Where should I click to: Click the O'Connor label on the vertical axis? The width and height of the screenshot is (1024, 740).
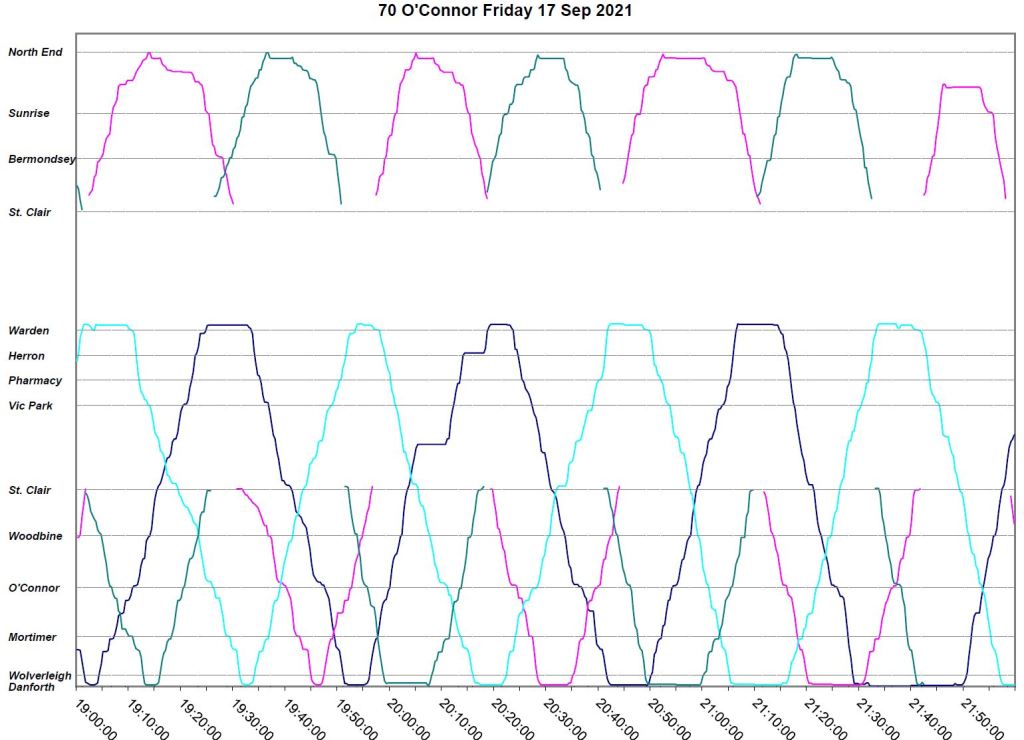click(34, 589)
